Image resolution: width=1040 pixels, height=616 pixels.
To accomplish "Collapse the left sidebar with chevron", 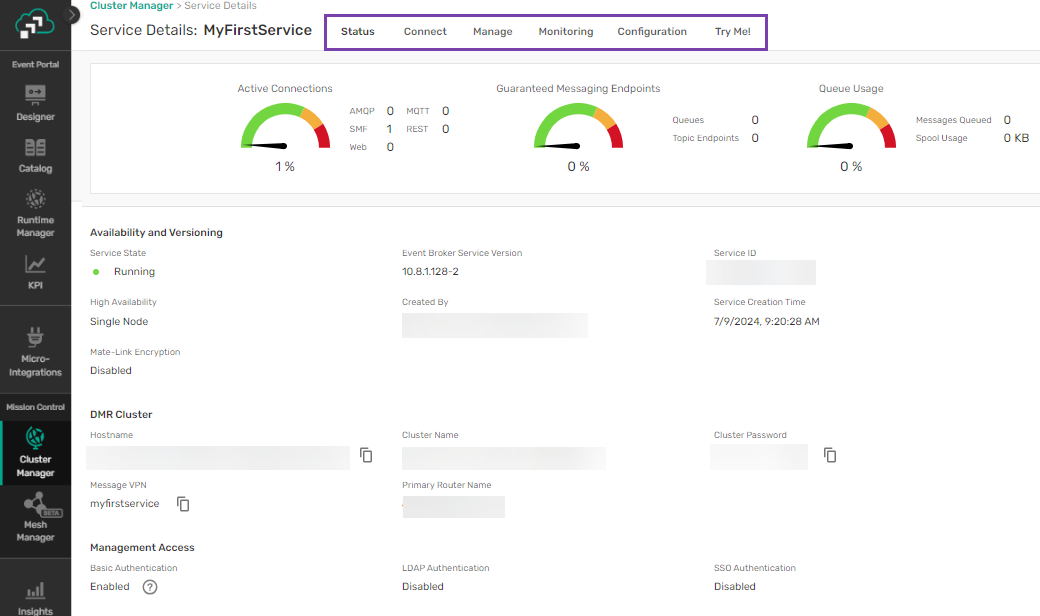I will pos(72,15).
